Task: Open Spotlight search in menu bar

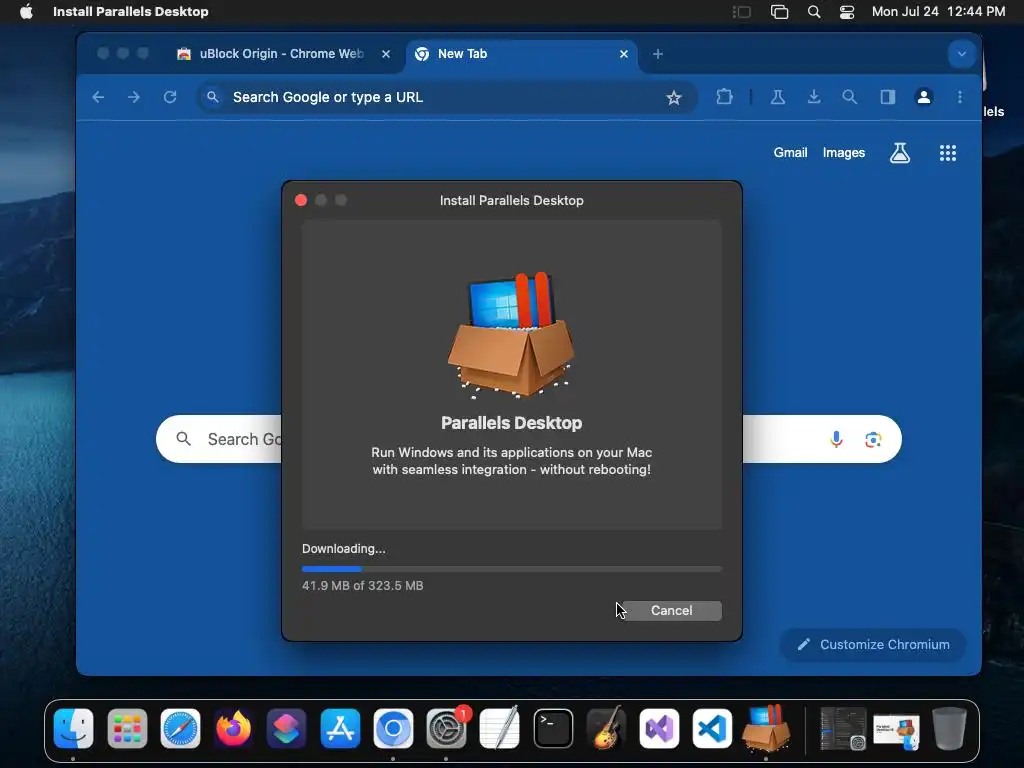Action: (814, 12)
